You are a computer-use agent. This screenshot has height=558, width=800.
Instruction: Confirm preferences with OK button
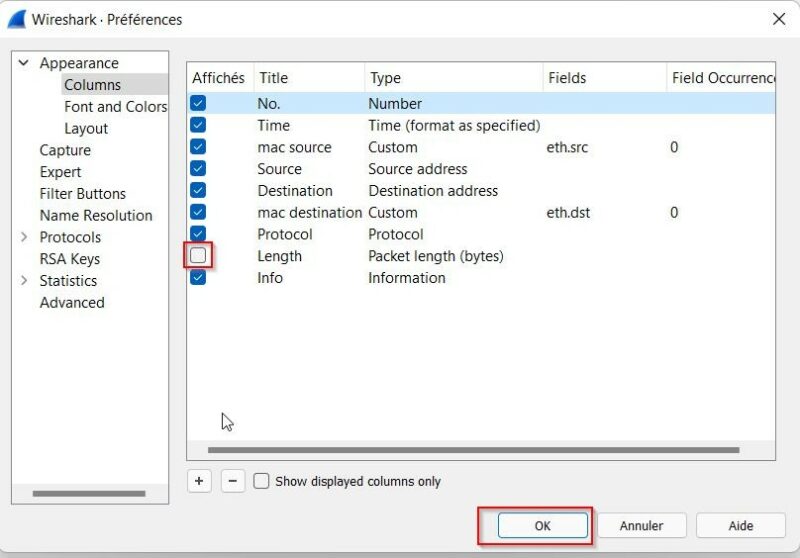point(542,526)
